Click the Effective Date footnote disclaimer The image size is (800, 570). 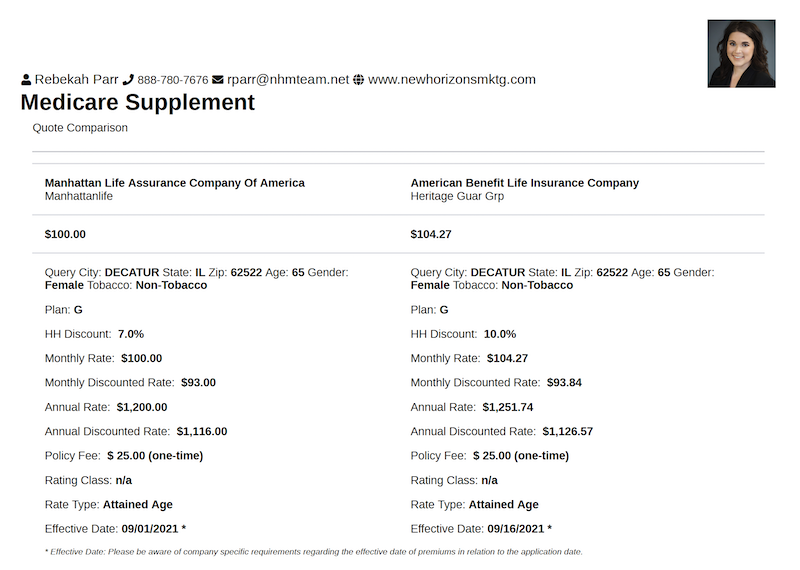313,552
